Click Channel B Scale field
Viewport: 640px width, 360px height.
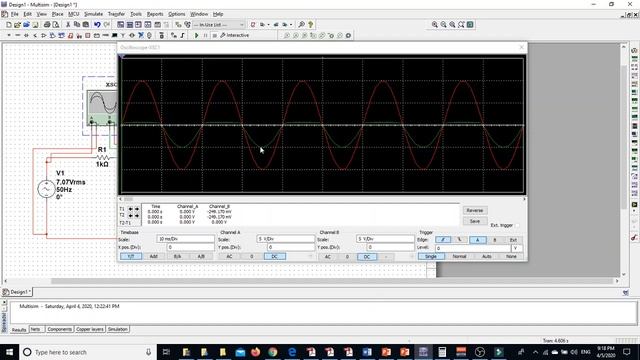pos(385,239)
